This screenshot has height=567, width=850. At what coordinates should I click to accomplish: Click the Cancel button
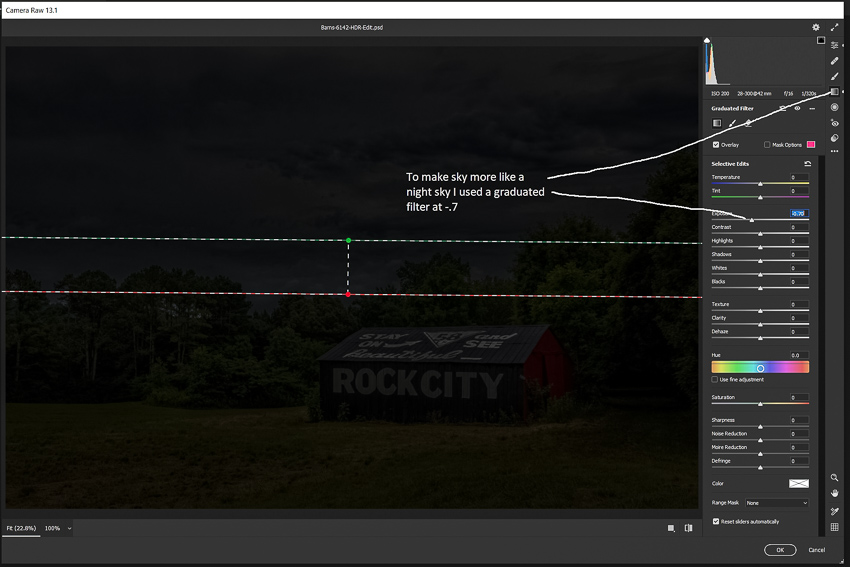click(x=816, y=550)
